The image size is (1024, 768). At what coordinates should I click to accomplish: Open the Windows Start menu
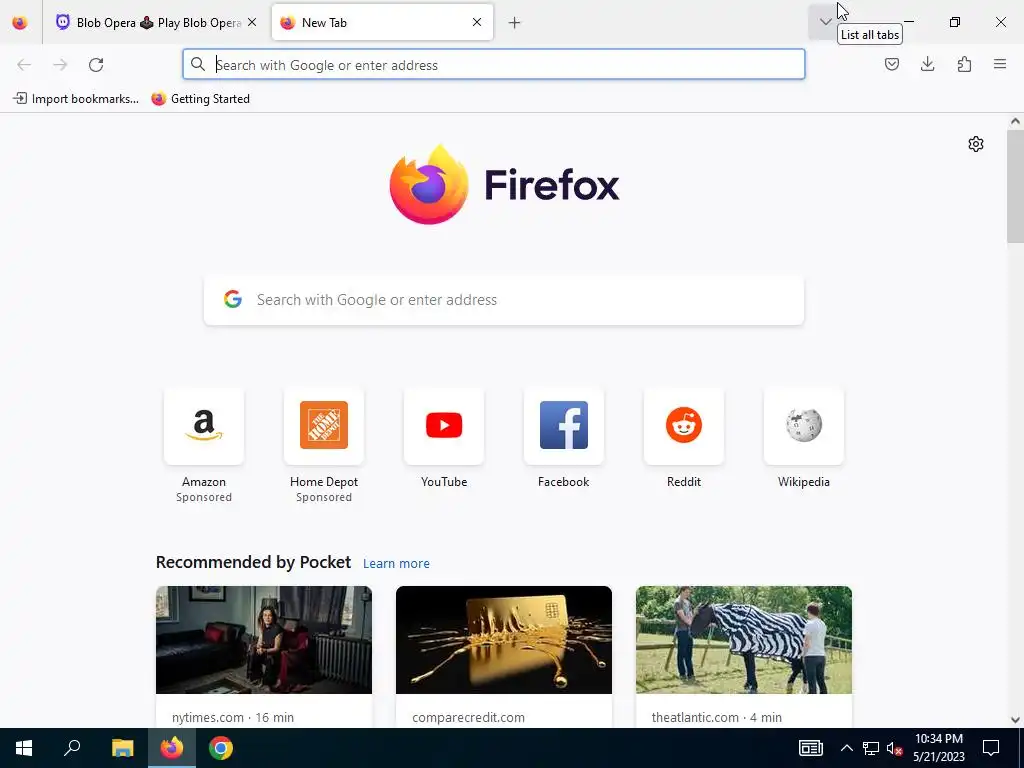coord(24,748)
